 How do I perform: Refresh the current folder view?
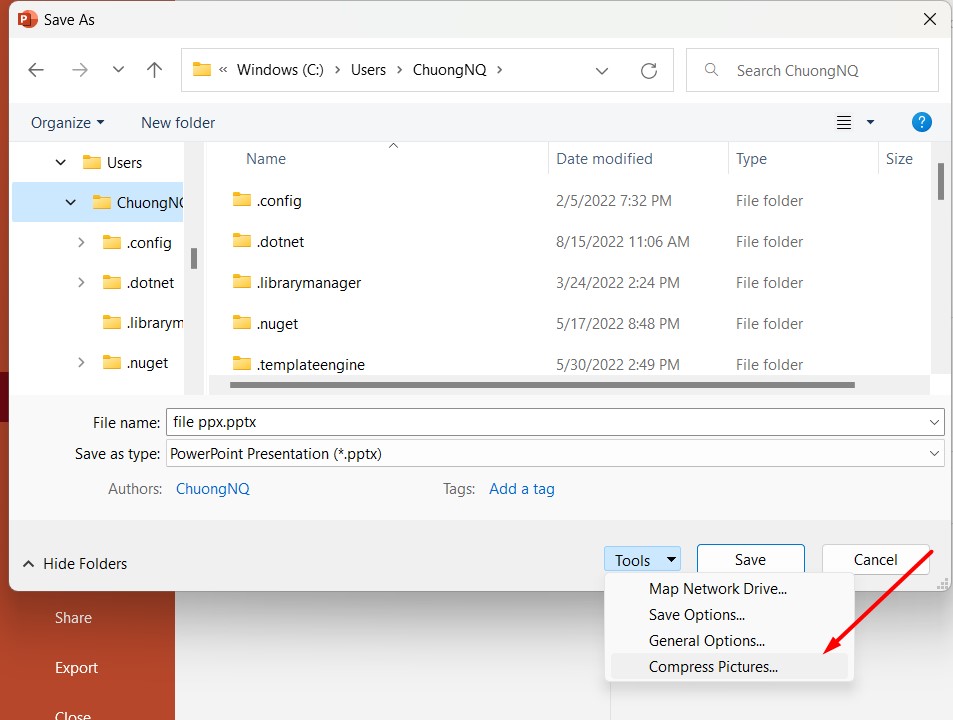point(649,70)
